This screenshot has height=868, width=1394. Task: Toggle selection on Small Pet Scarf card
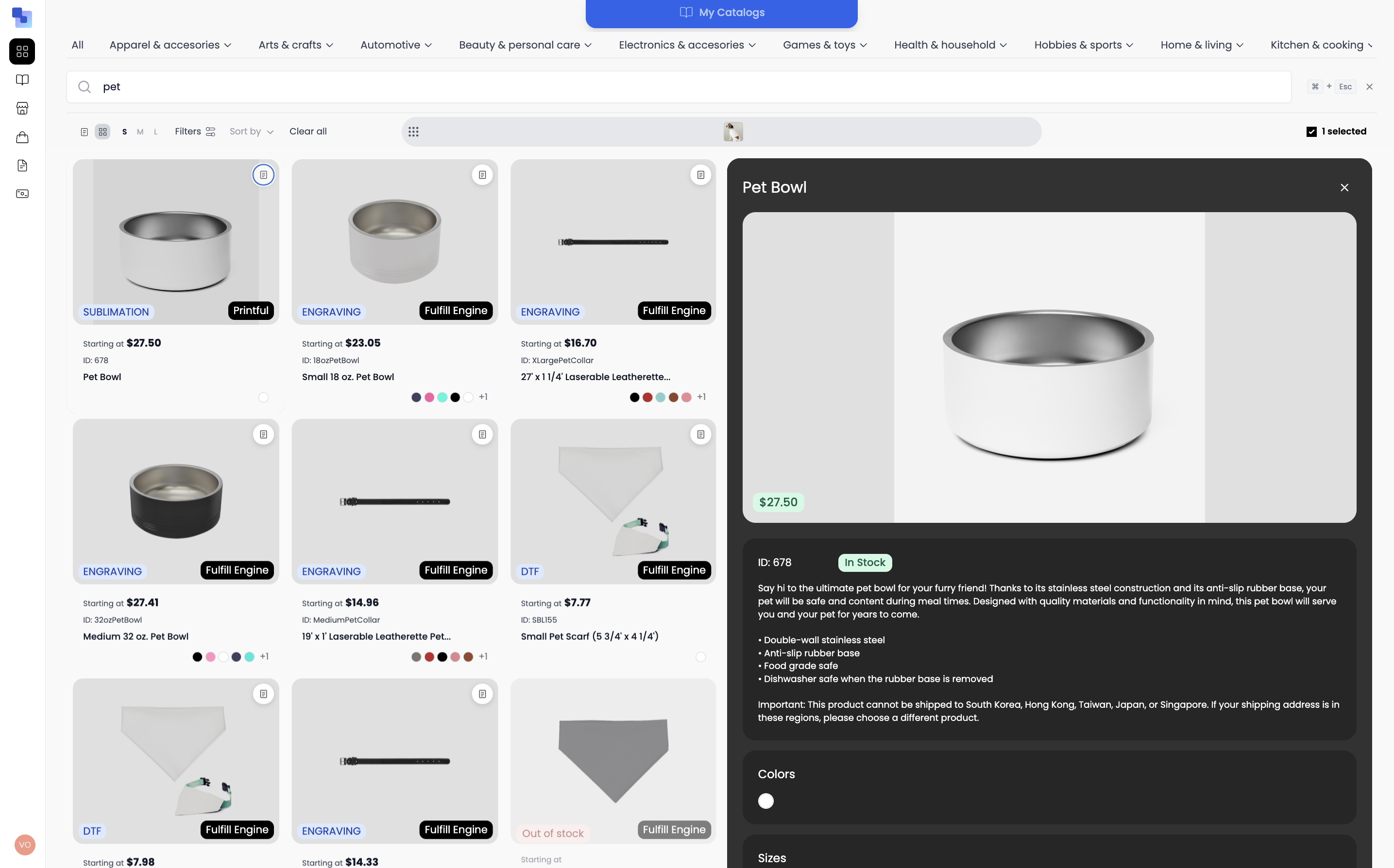coord(700,434)
